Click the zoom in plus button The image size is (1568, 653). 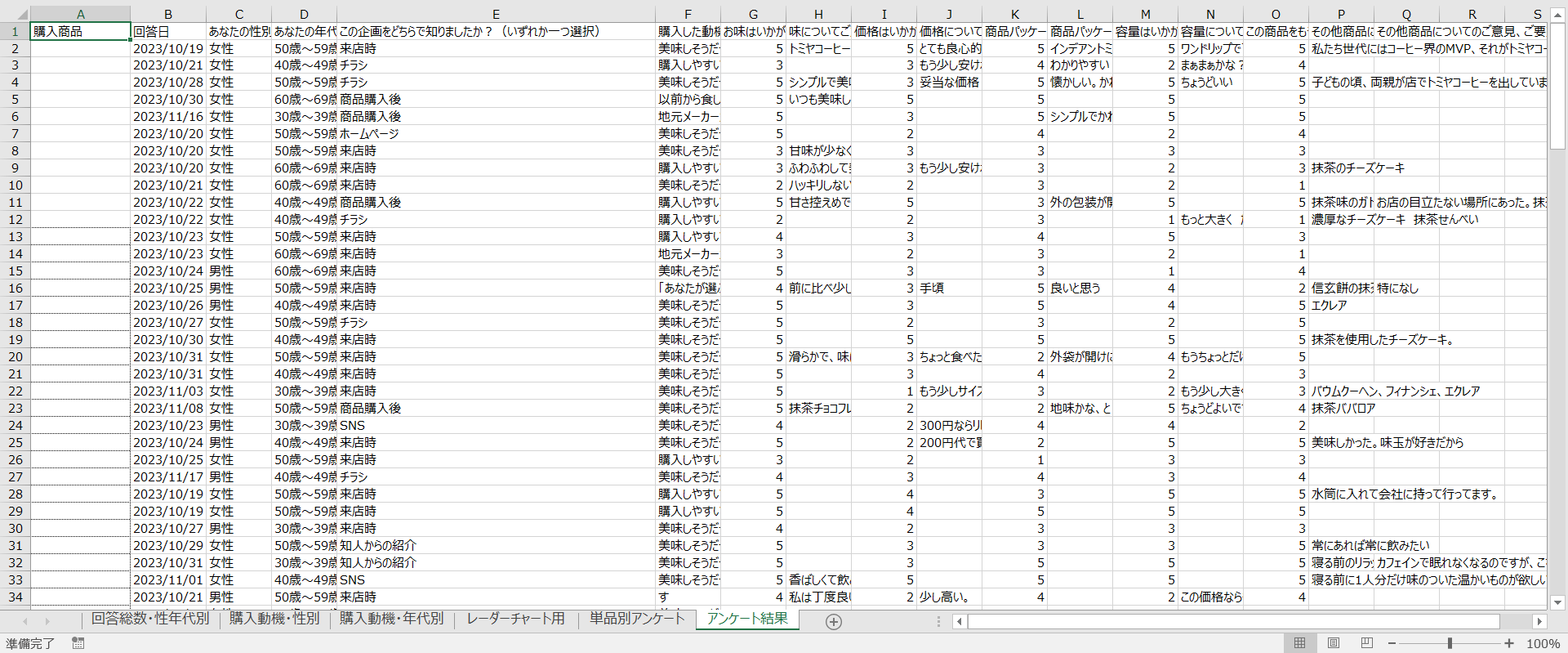pos(1509,643)
